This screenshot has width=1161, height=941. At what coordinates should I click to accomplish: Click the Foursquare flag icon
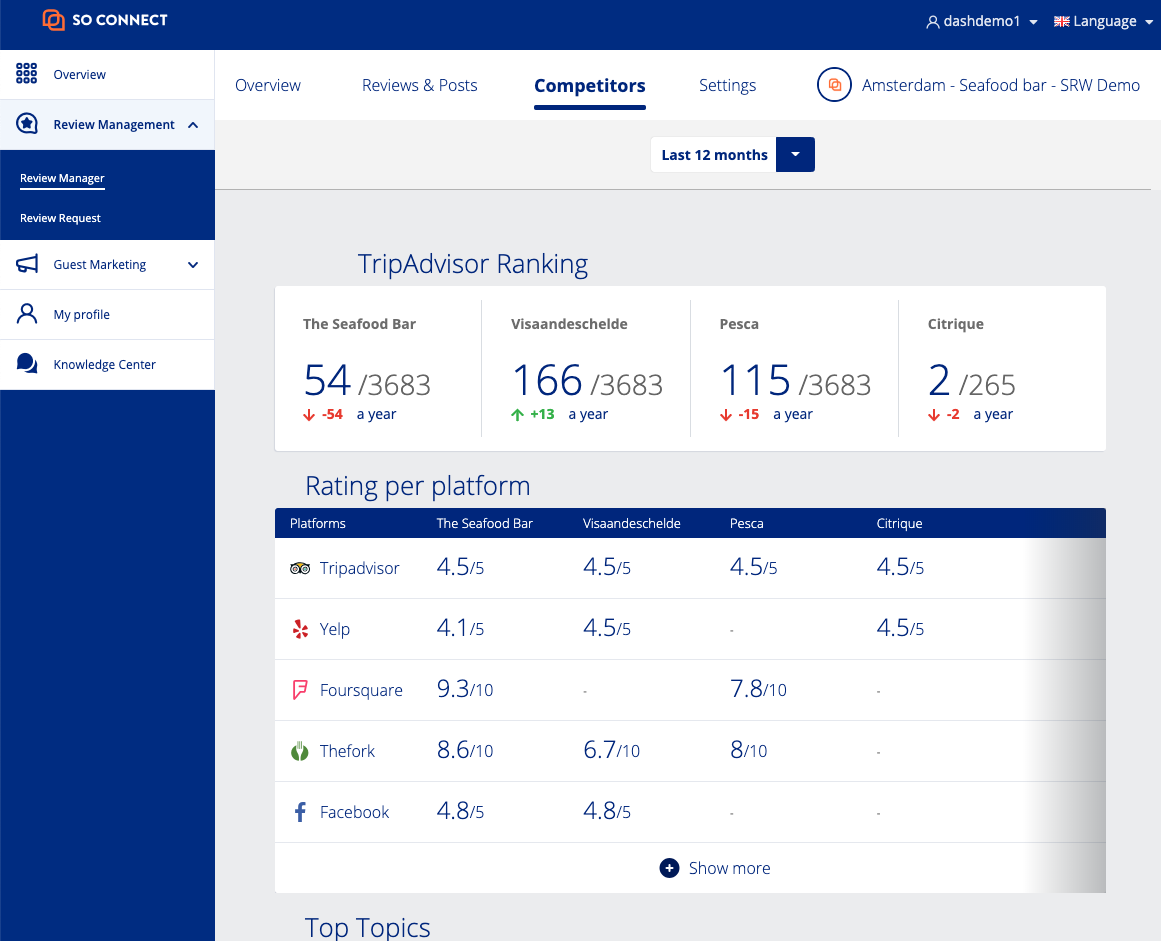[x=300, y=690]
